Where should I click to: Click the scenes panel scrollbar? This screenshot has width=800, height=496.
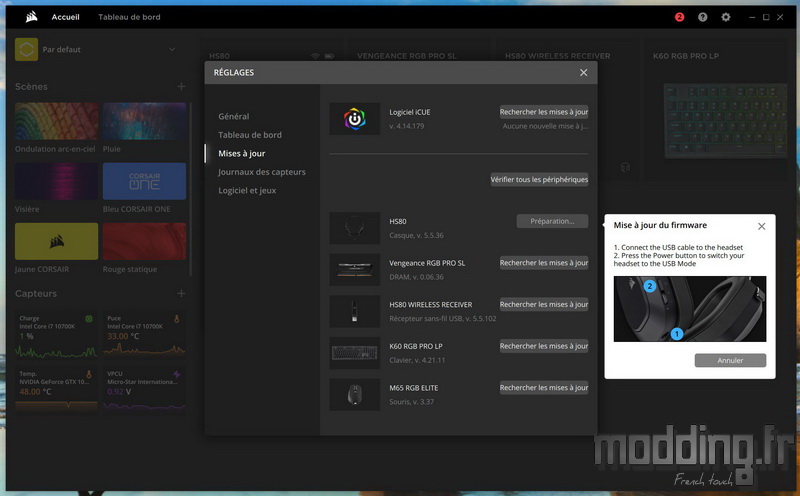point(191,189)
